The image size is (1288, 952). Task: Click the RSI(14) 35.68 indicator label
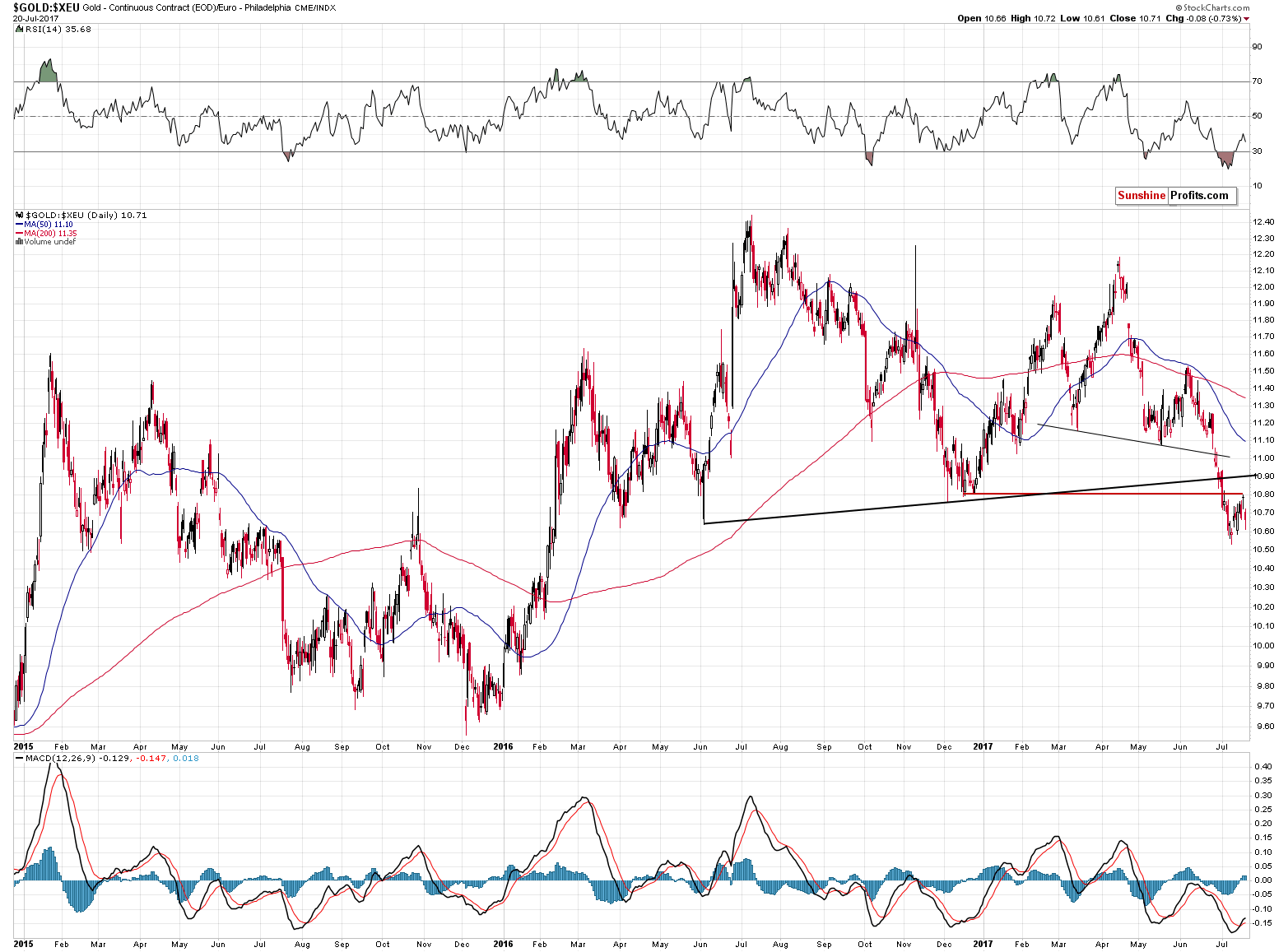[x=58, y=29]
